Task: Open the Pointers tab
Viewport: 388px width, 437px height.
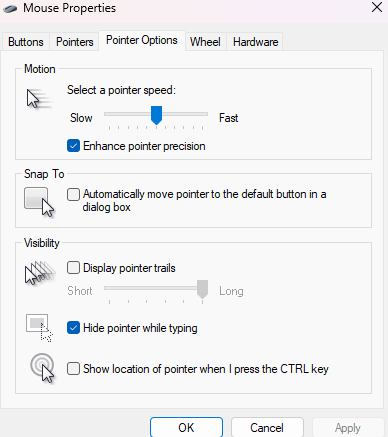Action: [74, 42]
